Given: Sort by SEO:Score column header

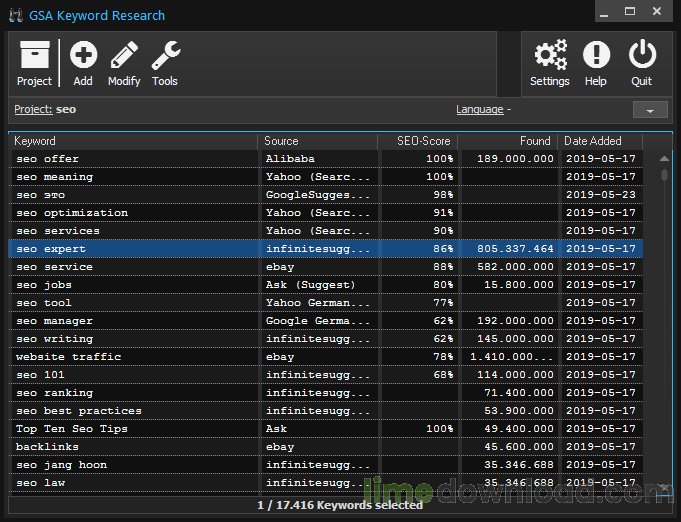Looking at the screenshot, I should [x=418, y=141].
